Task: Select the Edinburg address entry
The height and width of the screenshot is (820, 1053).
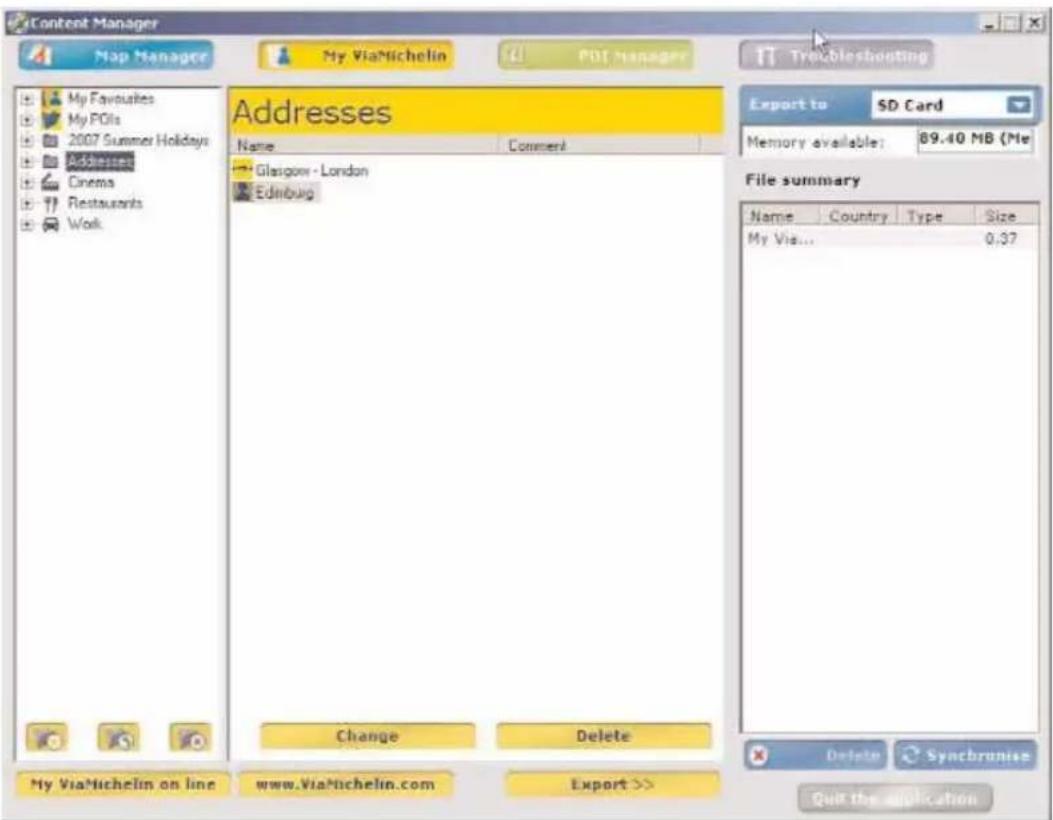Action: 285,193
